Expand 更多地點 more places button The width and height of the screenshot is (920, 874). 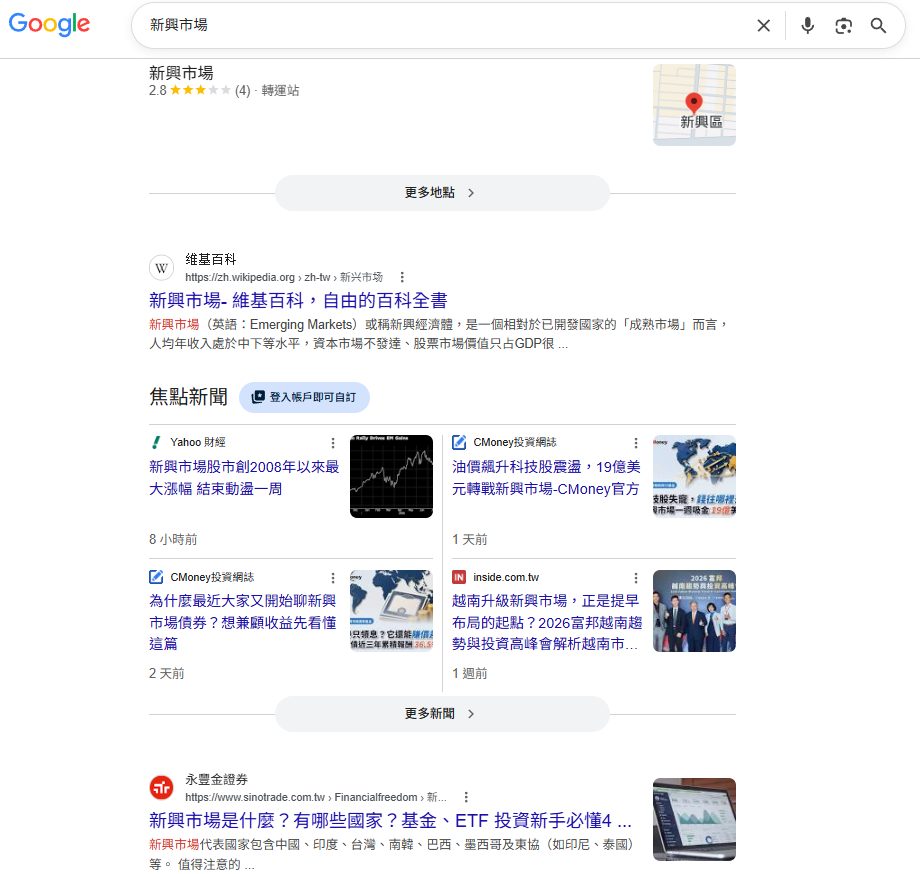pyautogui.click(x=442, y=192)
